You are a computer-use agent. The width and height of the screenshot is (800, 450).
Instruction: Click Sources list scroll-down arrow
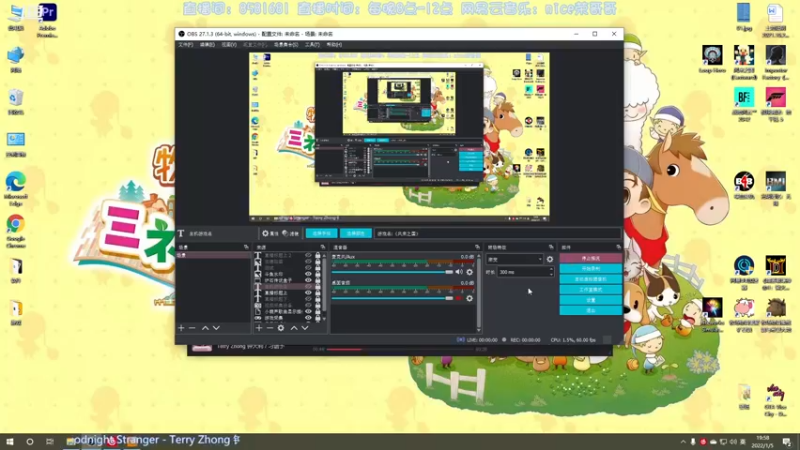pos(324,319)
